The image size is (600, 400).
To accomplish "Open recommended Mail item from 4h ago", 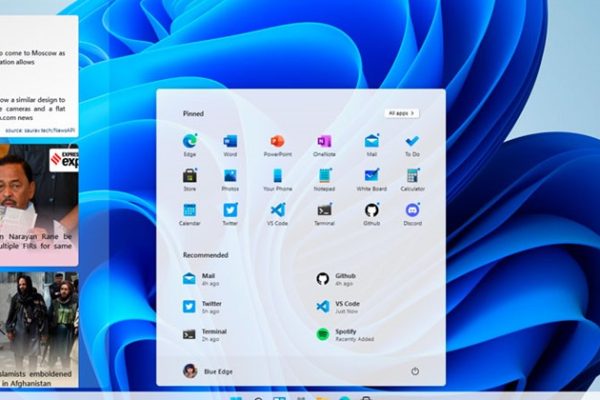I will click(202, 279).
